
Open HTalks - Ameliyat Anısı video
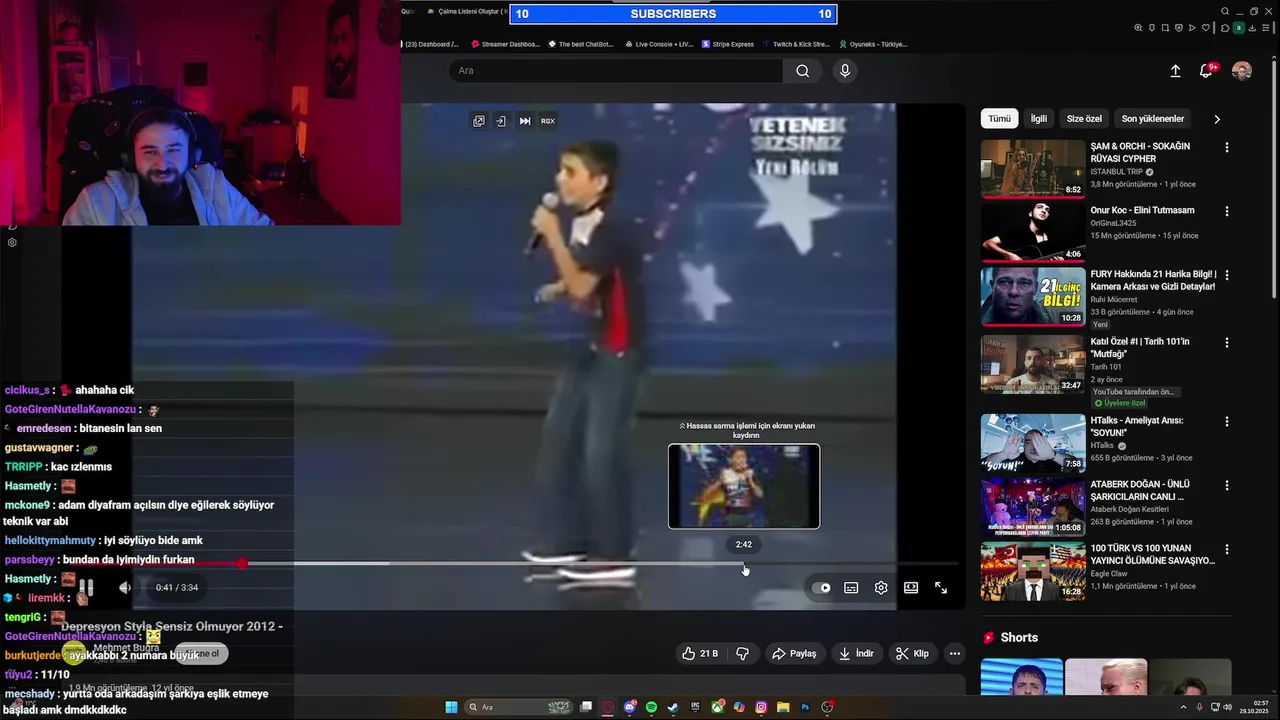point(1032,443)
